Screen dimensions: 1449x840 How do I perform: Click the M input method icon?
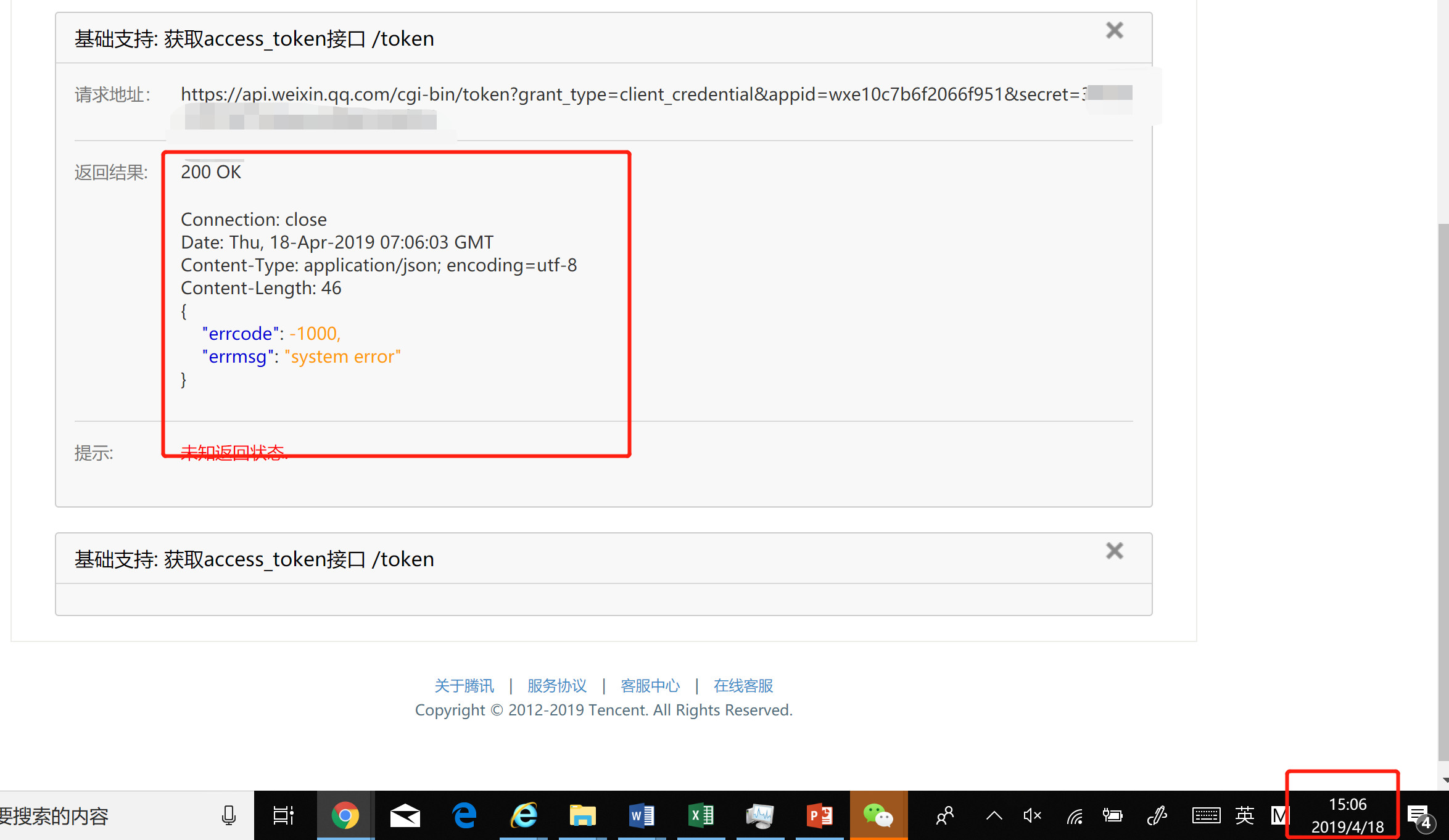pos(1281,815)
